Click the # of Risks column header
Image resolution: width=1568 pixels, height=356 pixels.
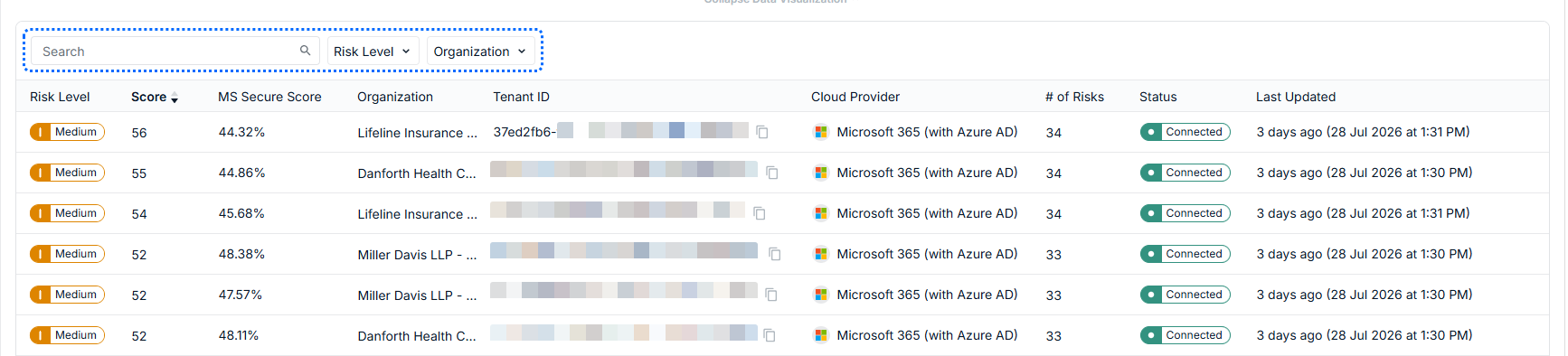1074,97
